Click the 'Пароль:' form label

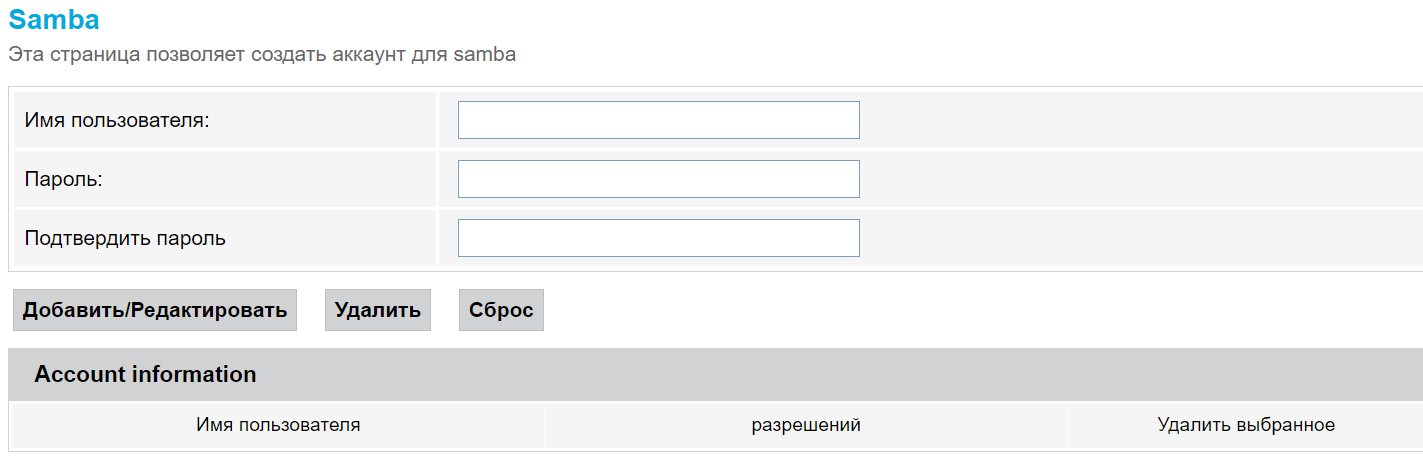(x=64, y=179)
